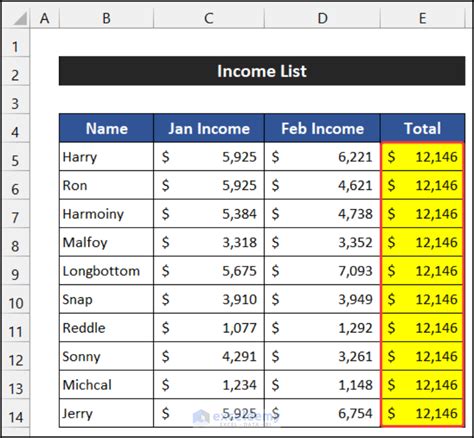
Task: Click the select-all corner triangle
Action: (x=19, y=18)
